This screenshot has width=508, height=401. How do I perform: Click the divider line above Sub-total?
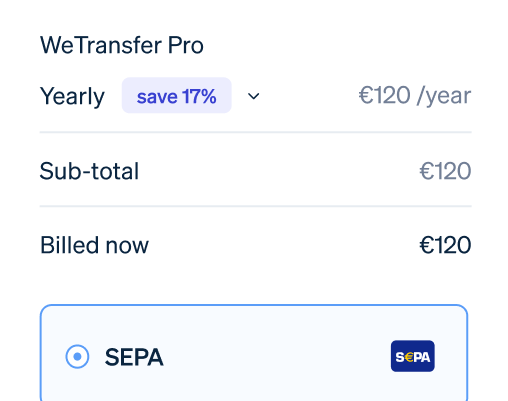(256, 132)
